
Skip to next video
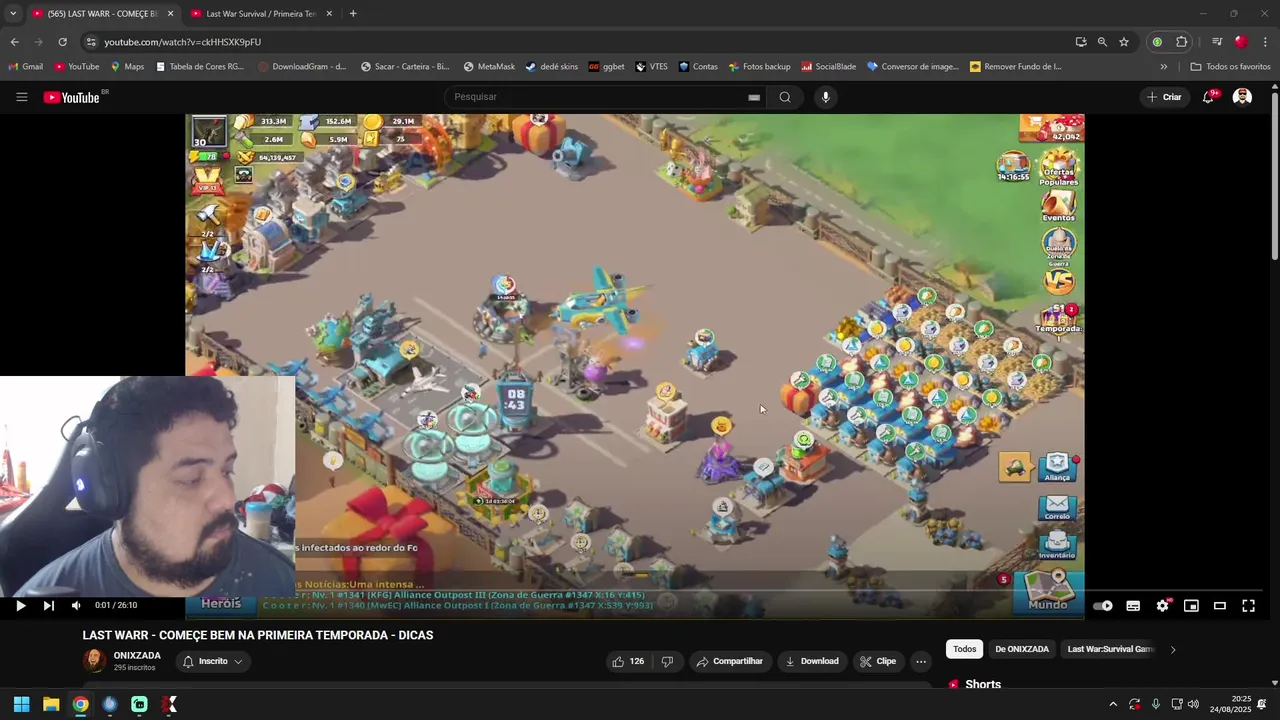(x=48, y=605)
